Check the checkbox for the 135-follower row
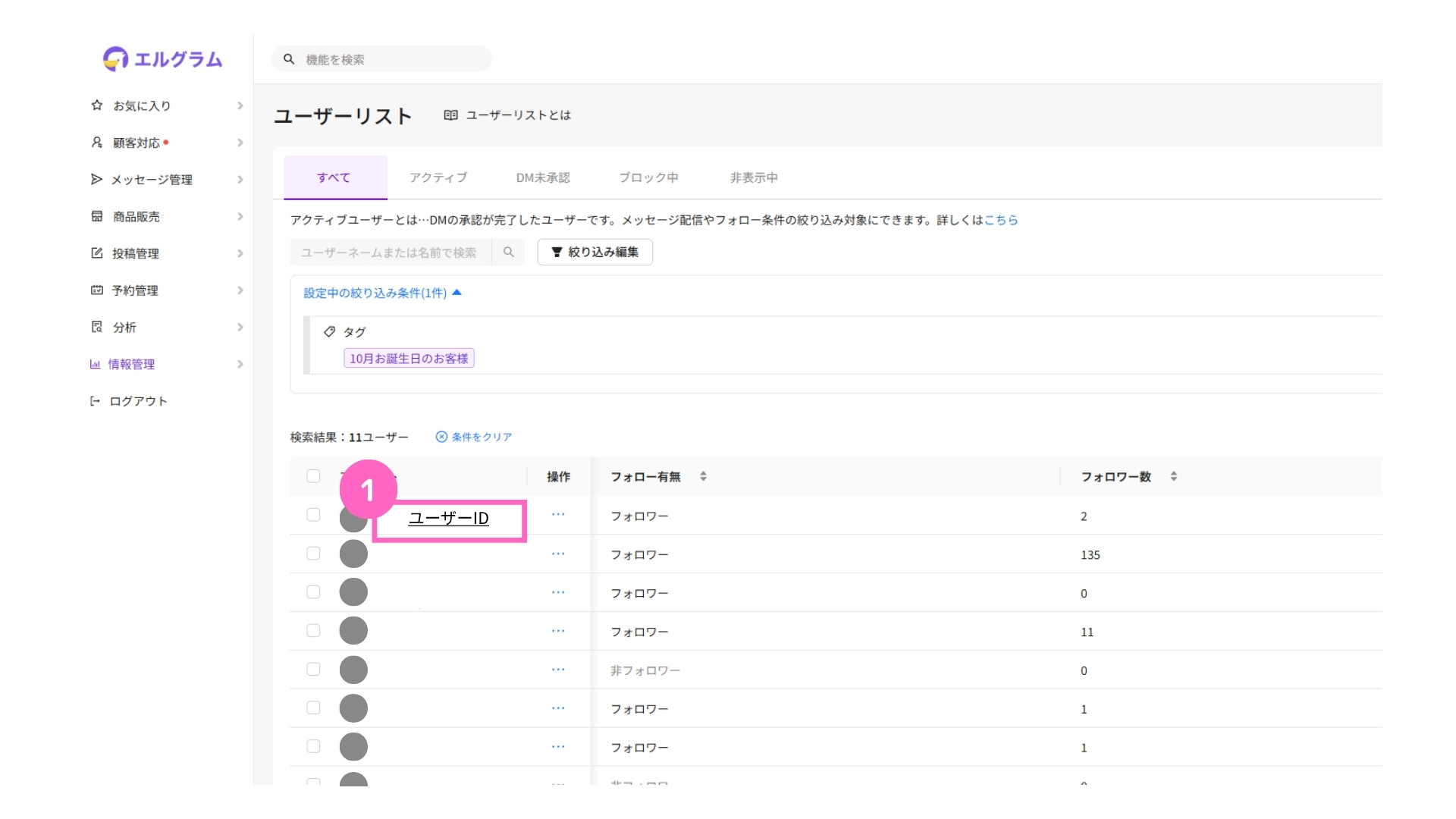 point(313,554)
